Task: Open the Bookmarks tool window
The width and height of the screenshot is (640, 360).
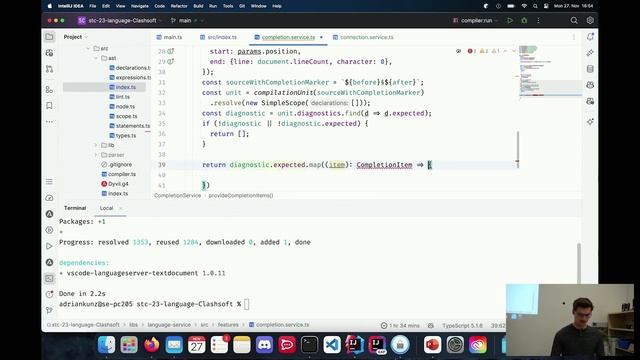Action: [49, 106]
